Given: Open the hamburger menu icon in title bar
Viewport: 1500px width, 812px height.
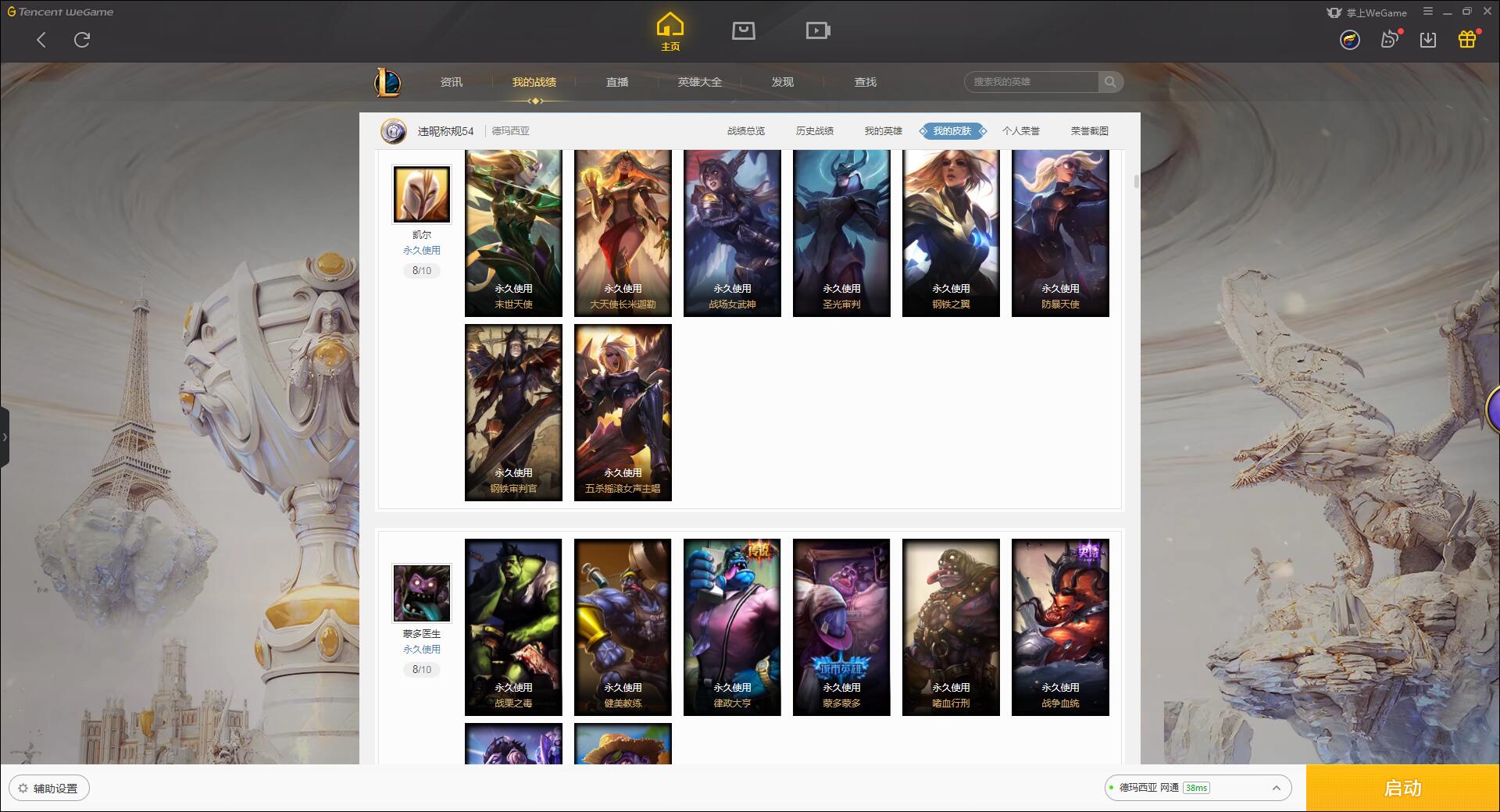Looking at the screenshot, I should 1428,12.
